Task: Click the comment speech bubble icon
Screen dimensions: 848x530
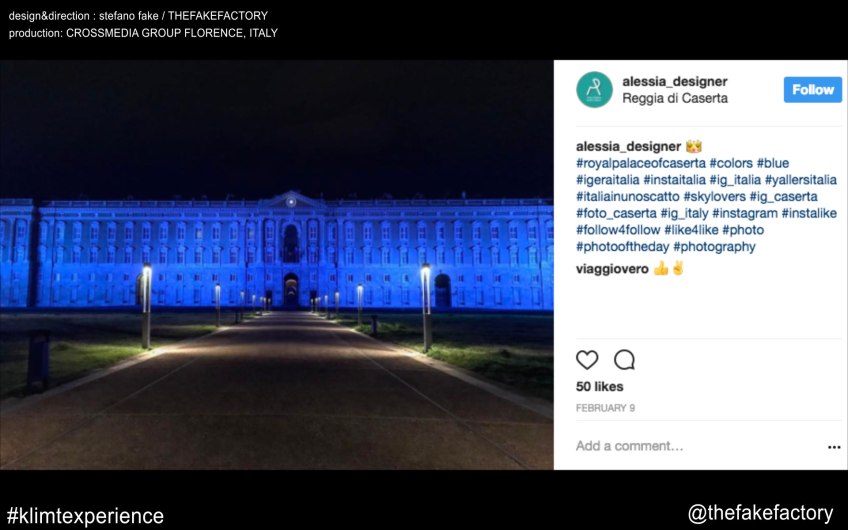Action: click(x=624, y=360)
